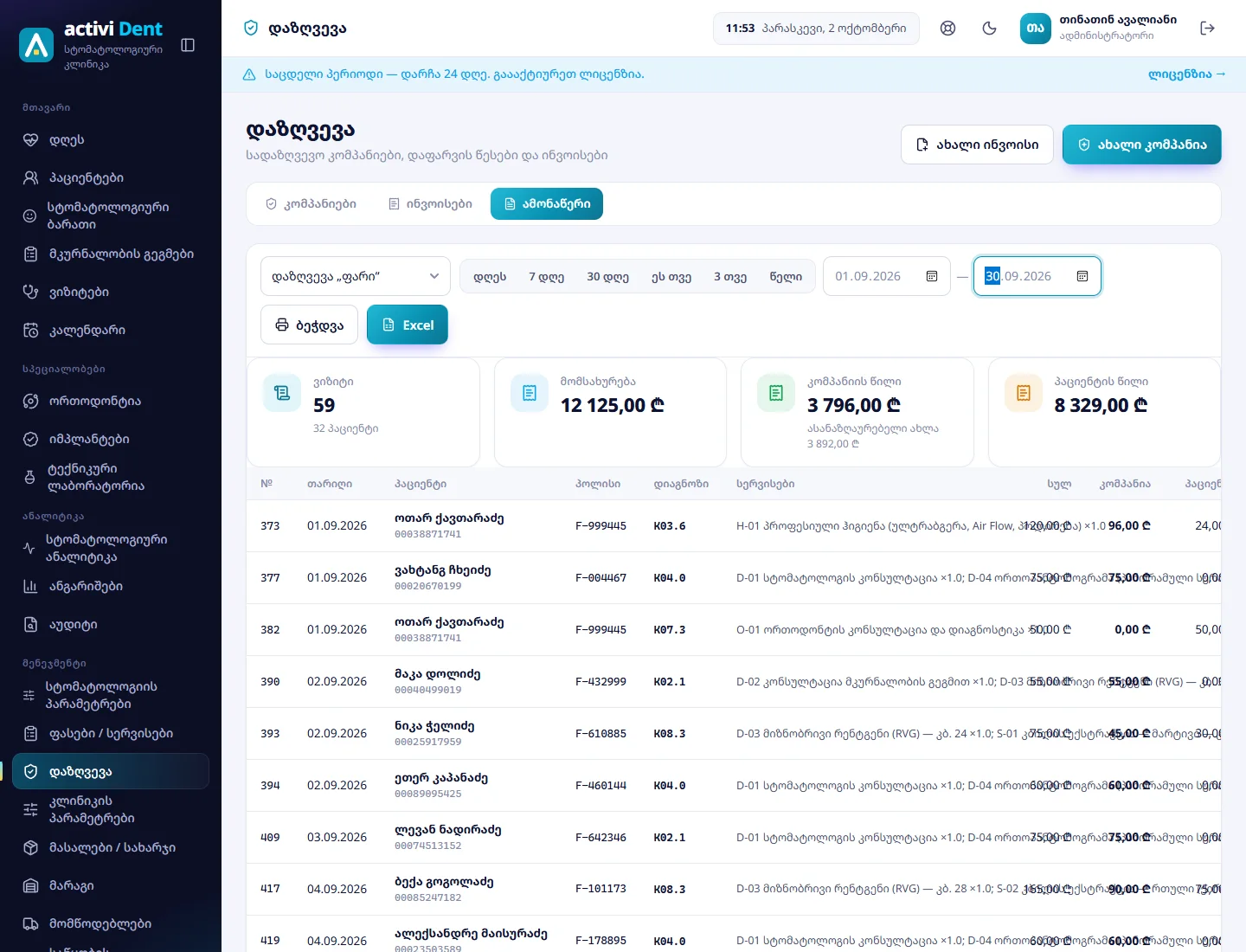Select the 3 თვე period filter
Screen dimensions: 1246x952
[x=730, y=277]
